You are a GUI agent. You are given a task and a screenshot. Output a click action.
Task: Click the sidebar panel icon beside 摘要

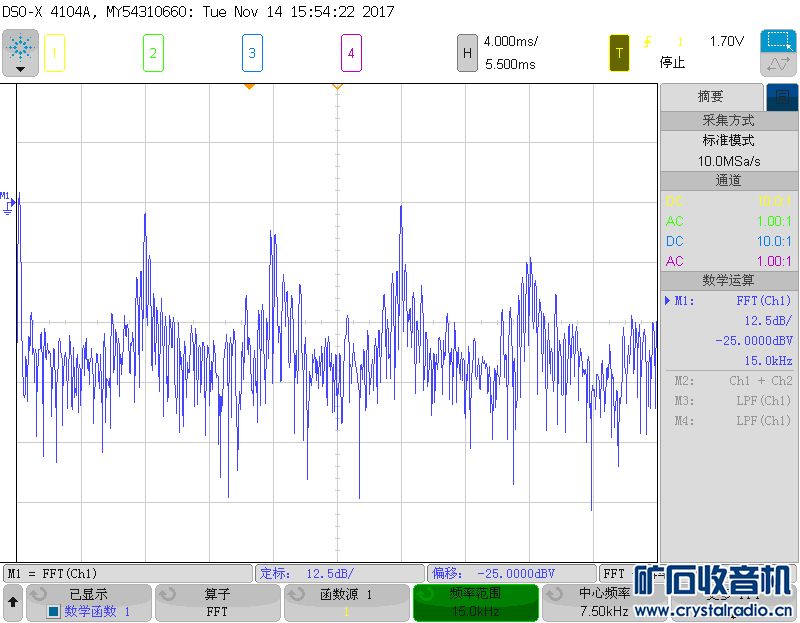point(782,96)
